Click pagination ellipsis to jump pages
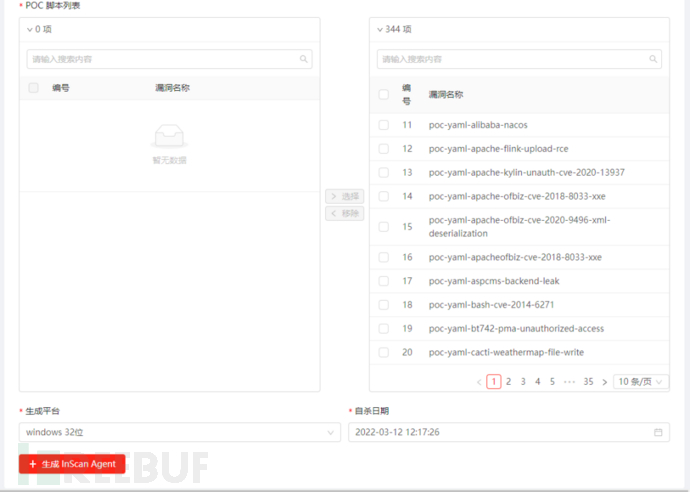This screenshot has width=690, height=492. pos(569,382)
